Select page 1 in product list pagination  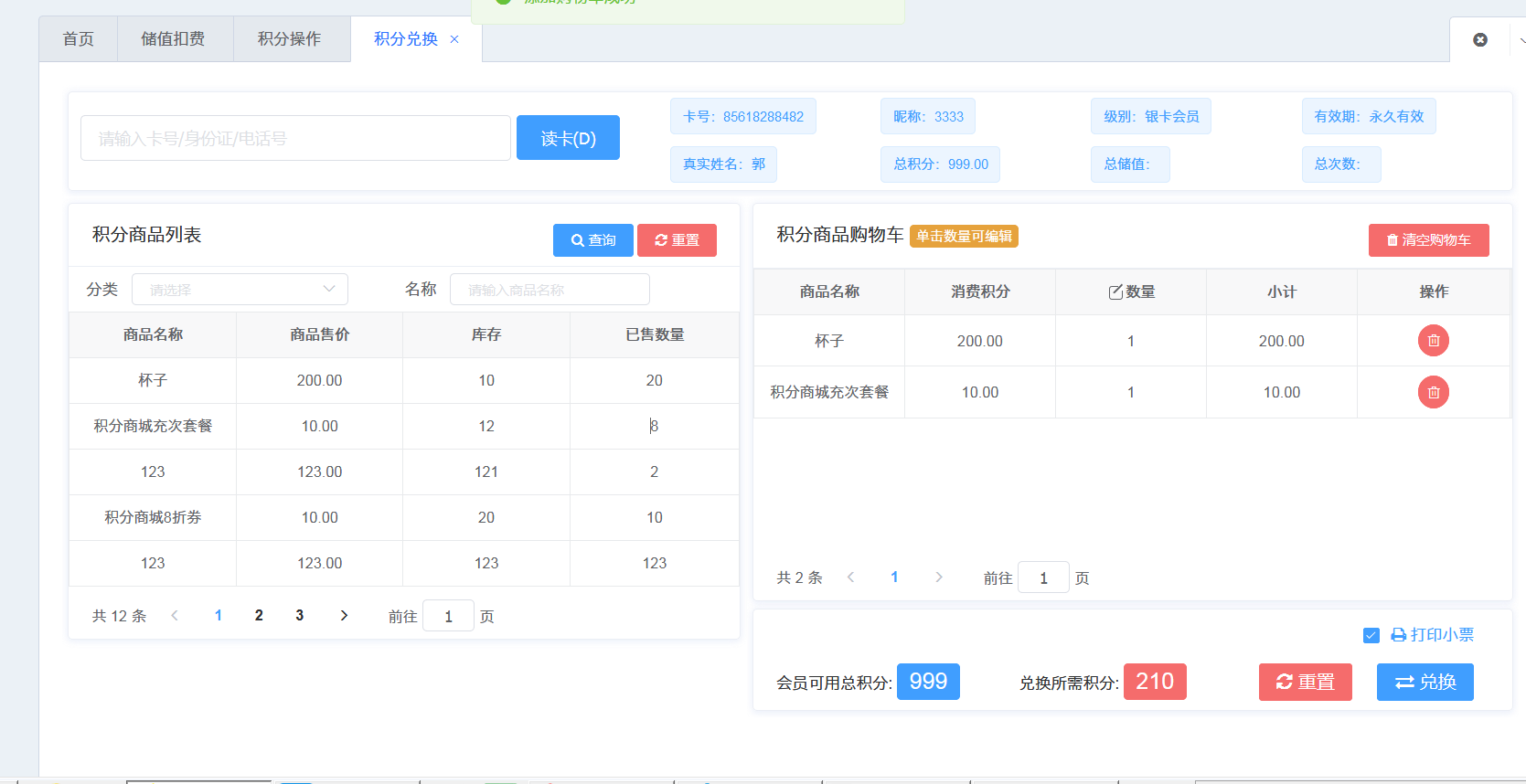click(218, 616)
